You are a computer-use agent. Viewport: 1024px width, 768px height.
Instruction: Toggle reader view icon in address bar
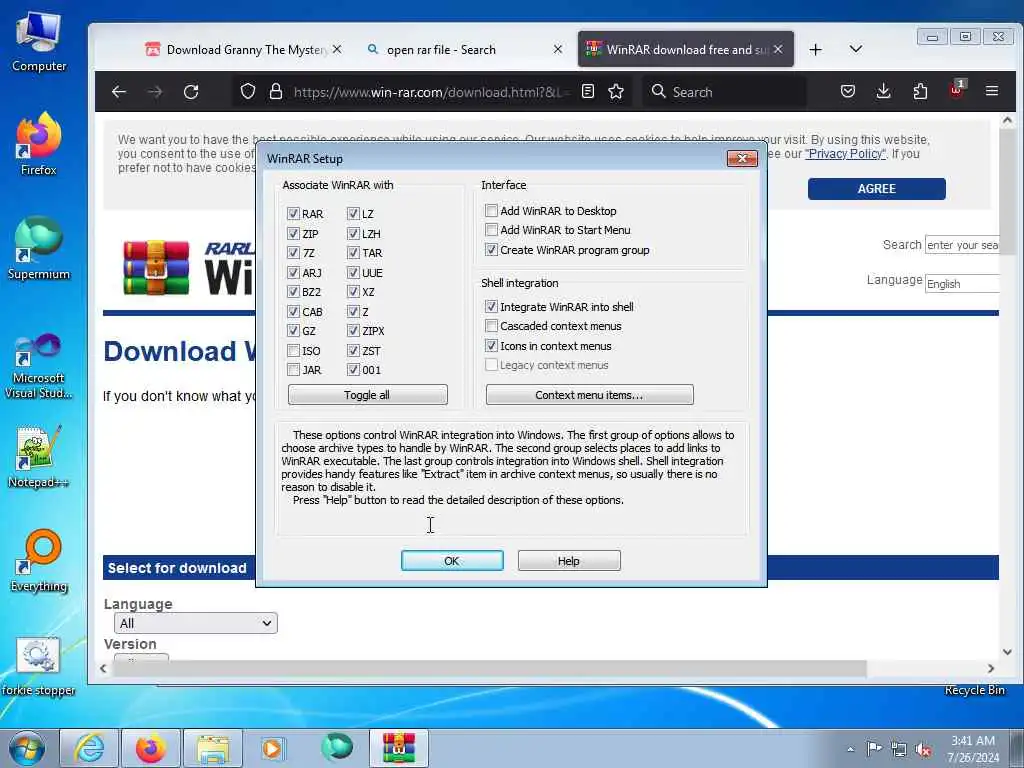point(588,91)
